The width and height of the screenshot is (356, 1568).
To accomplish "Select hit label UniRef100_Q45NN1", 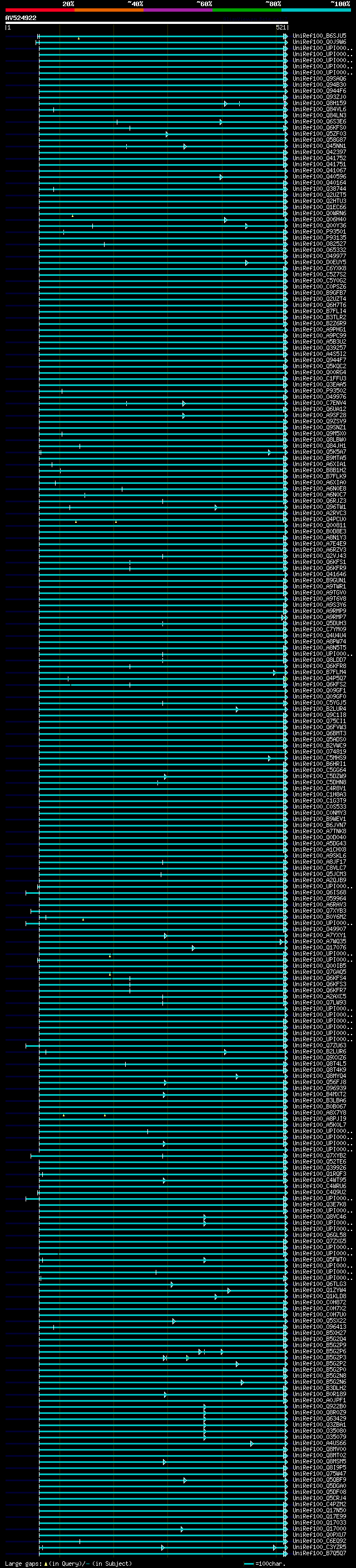I will 319,146.
